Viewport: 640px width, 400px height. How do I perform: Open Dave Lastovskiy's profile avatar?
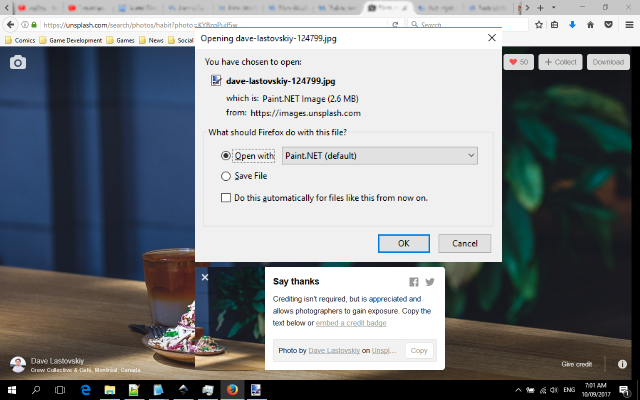coord(18,364)
